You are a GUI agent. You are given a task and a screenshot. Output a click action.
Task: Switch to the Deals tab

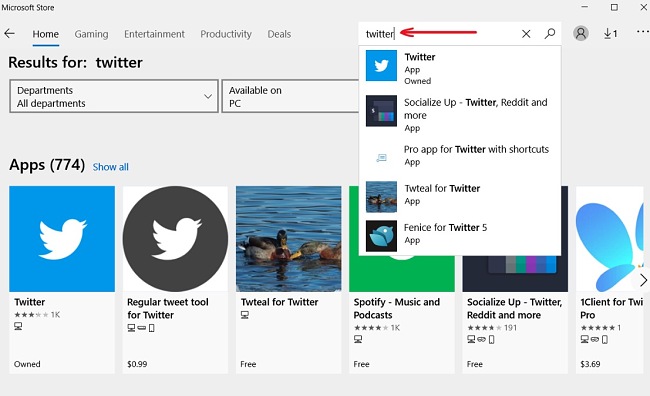pyautogui.click(x=279, y=34)
